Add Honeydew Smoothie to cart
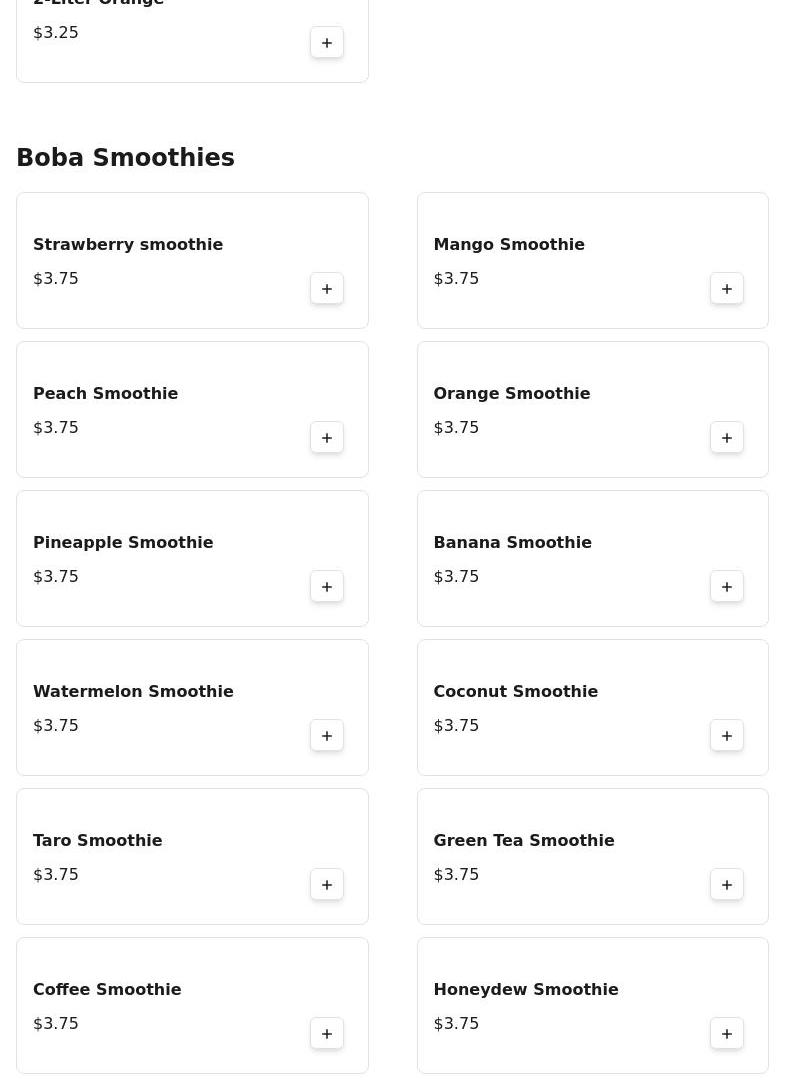Viewport: 785px width, 1081px height. [727, 1034]
